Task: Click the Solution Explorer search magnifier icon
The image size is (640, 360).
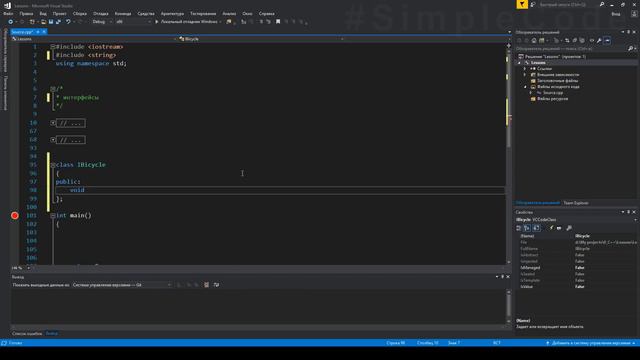Action: 630,49
